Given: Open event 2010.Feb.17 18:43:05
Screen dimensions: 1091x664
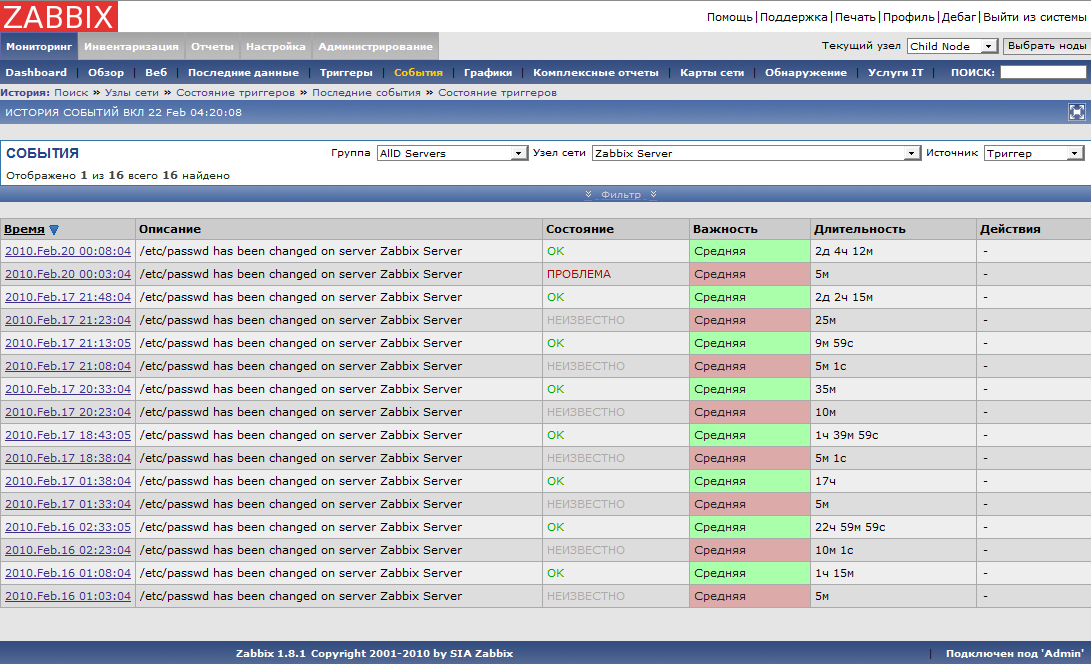Looking at the screenshot, I should pos(67,435).
